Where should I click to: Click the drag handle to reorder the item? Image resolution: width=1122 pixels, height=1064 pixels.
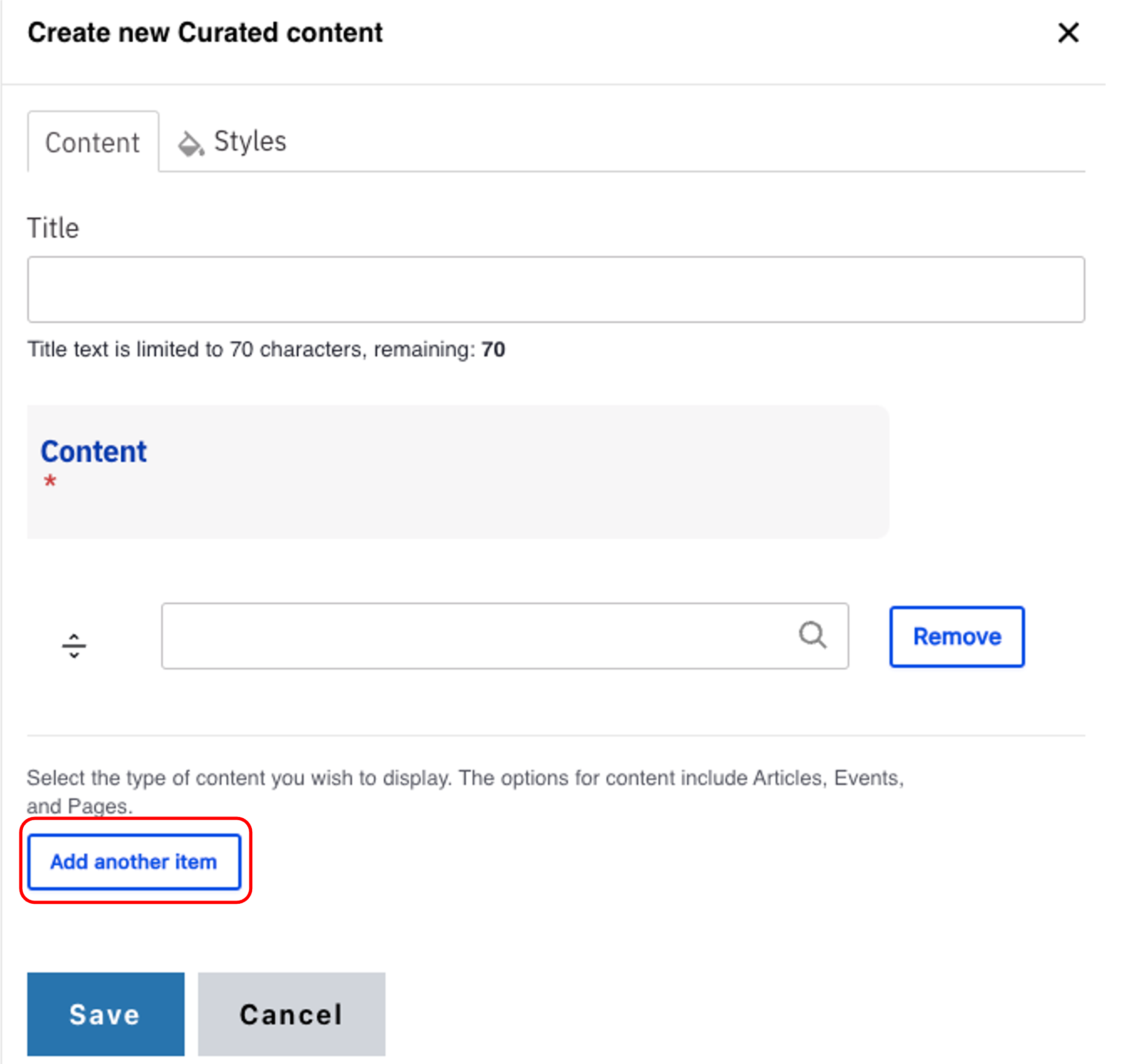pyautogui.click(x=74, y=646)
